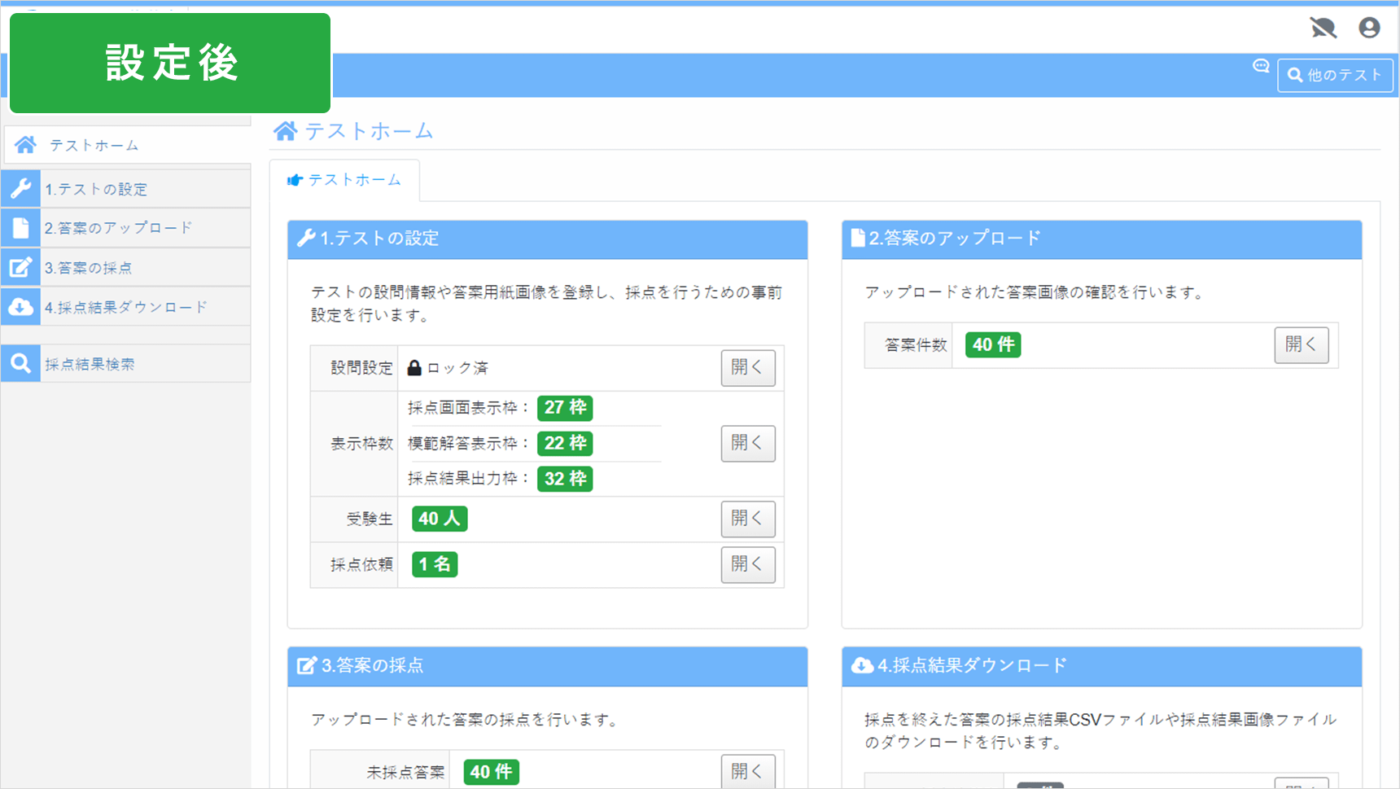Click 開く button for 受験生 row
Screen dimensions: 1400x789
coord(748,519)
